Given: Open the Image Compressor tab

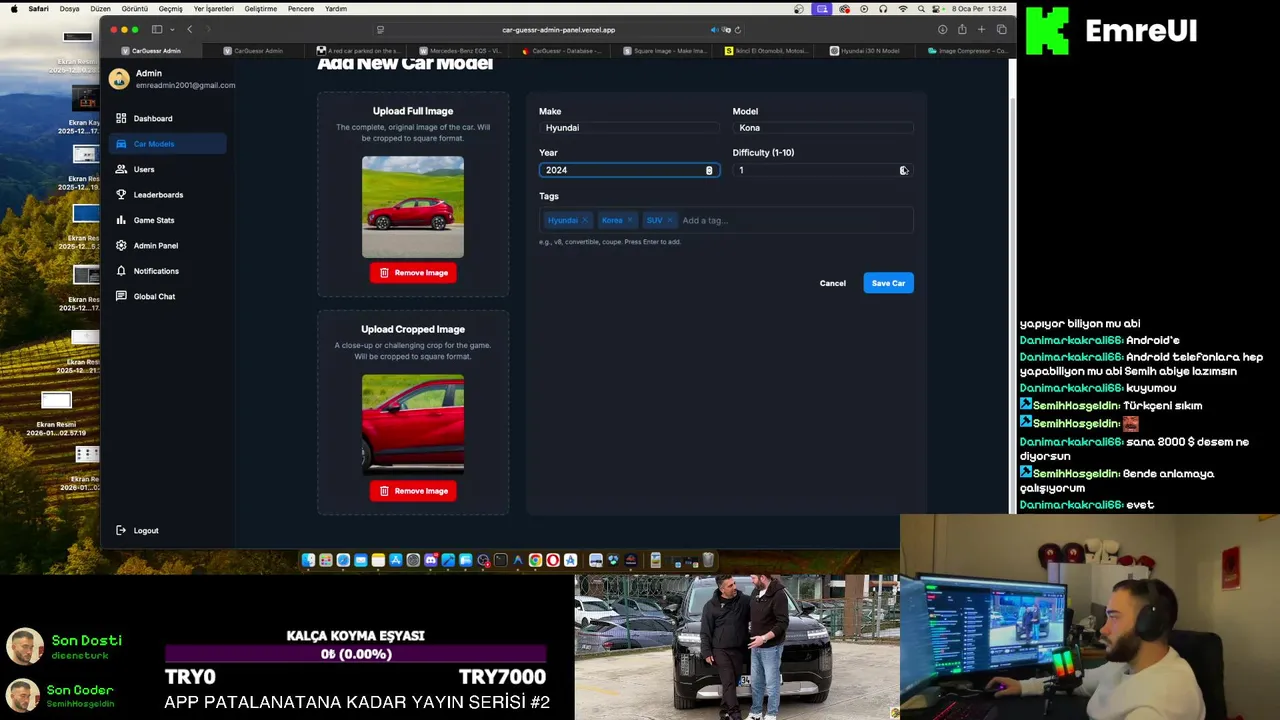Looking at the screenshot, I should (x=968, y=50).
